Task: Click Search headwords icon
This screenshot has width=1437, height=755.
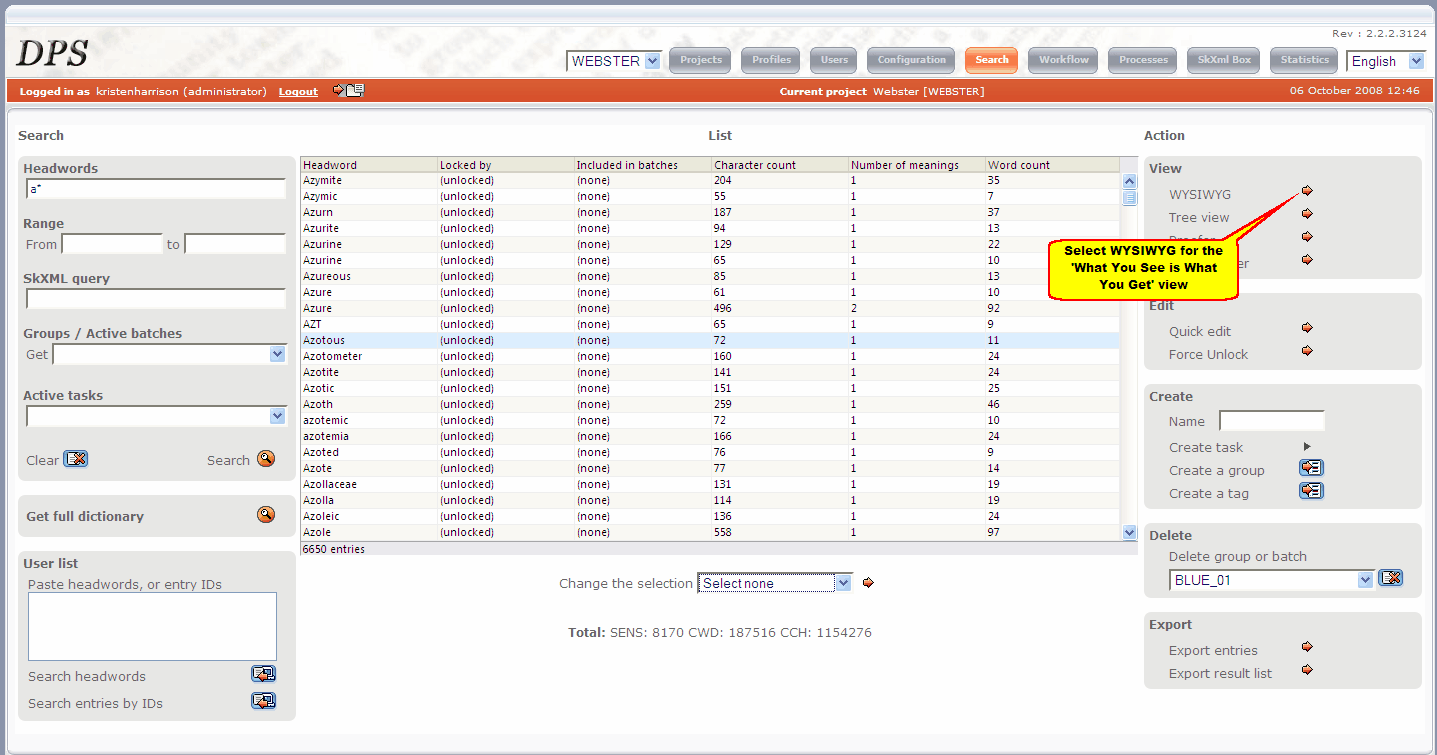Action: click(x=263, y=675)
